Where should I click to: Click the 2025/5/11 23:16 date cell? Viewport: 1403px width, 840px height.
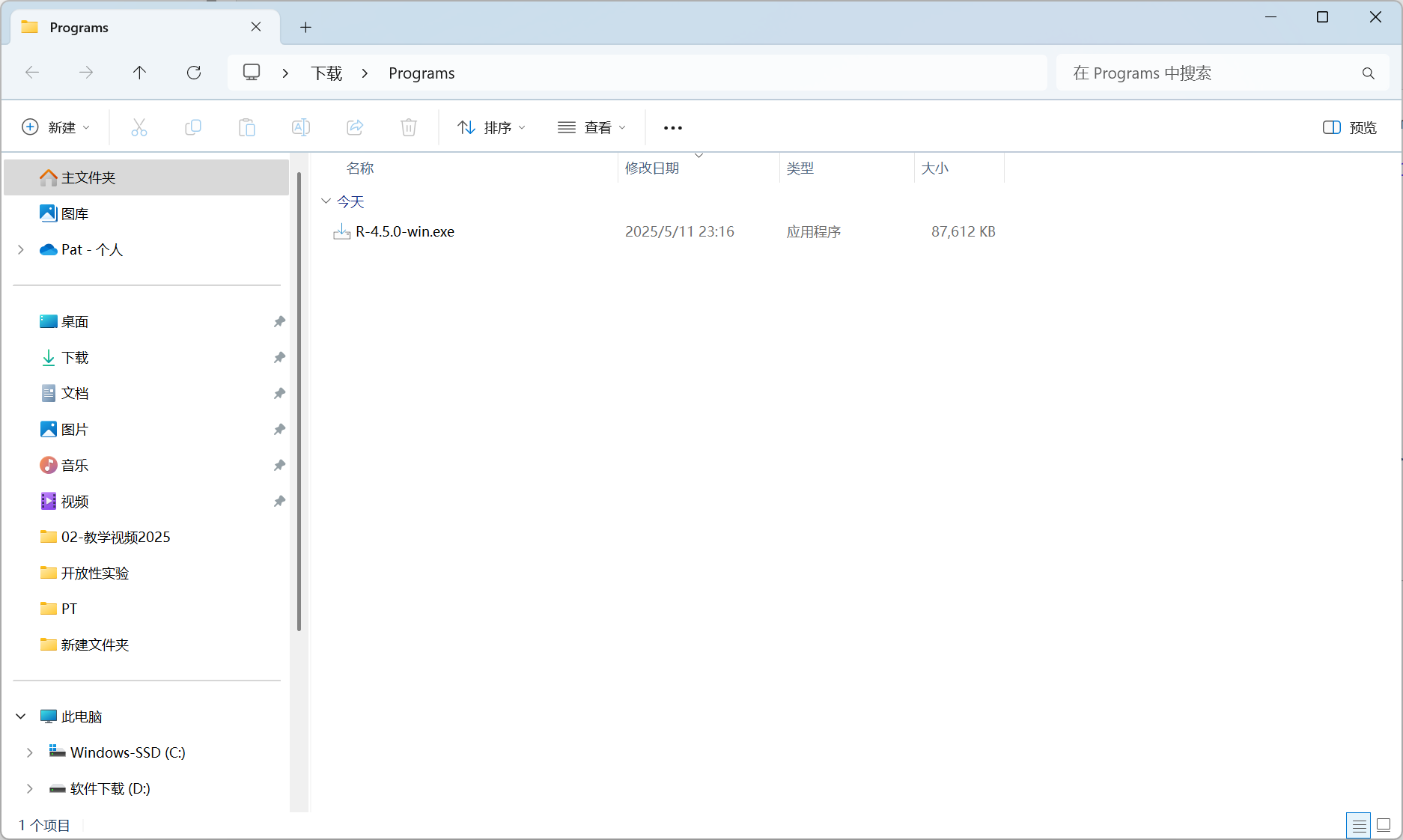pyautogui.click(x=680, y=231)
